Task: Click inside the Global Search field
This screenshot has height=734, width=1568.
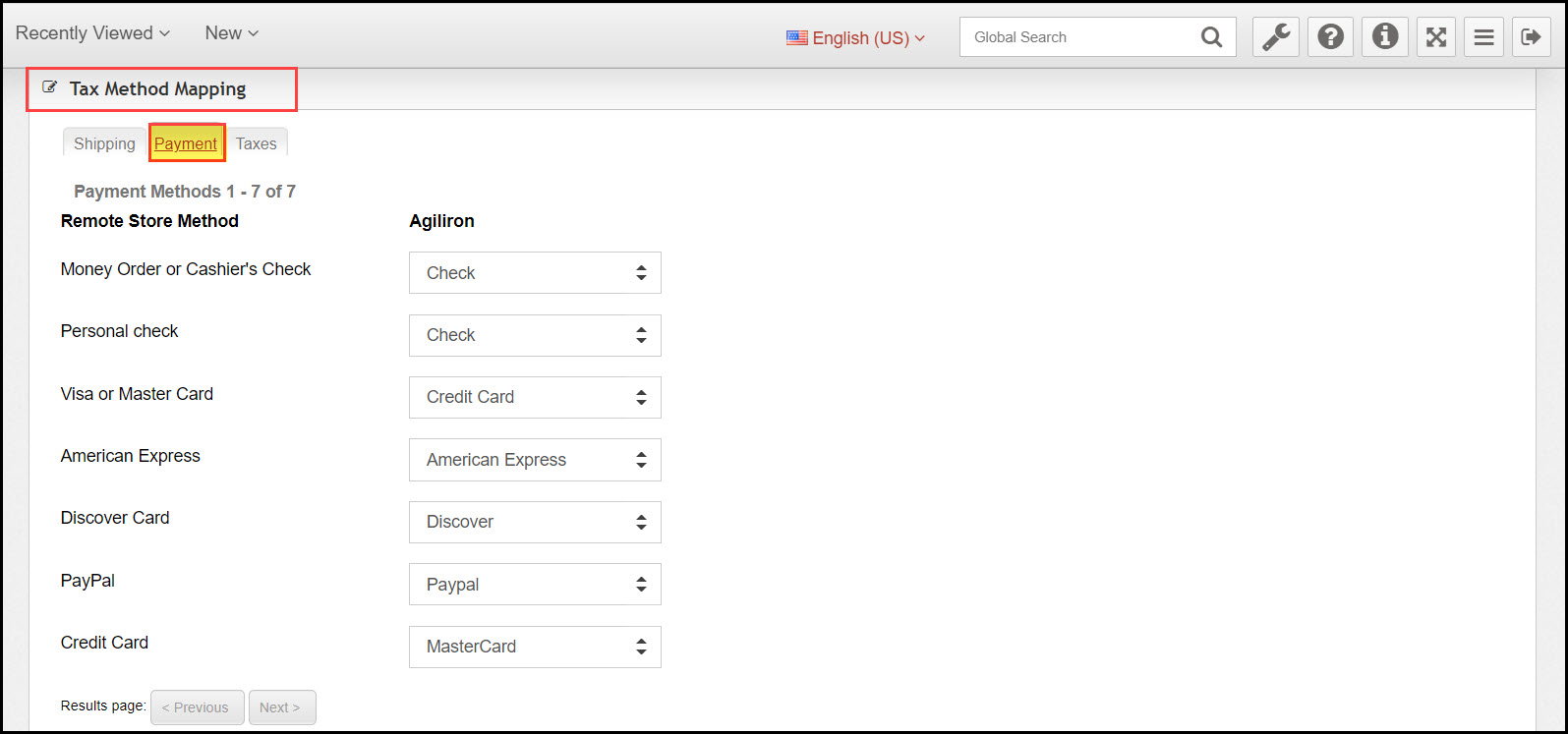Action: click(x=1072, y=36)
